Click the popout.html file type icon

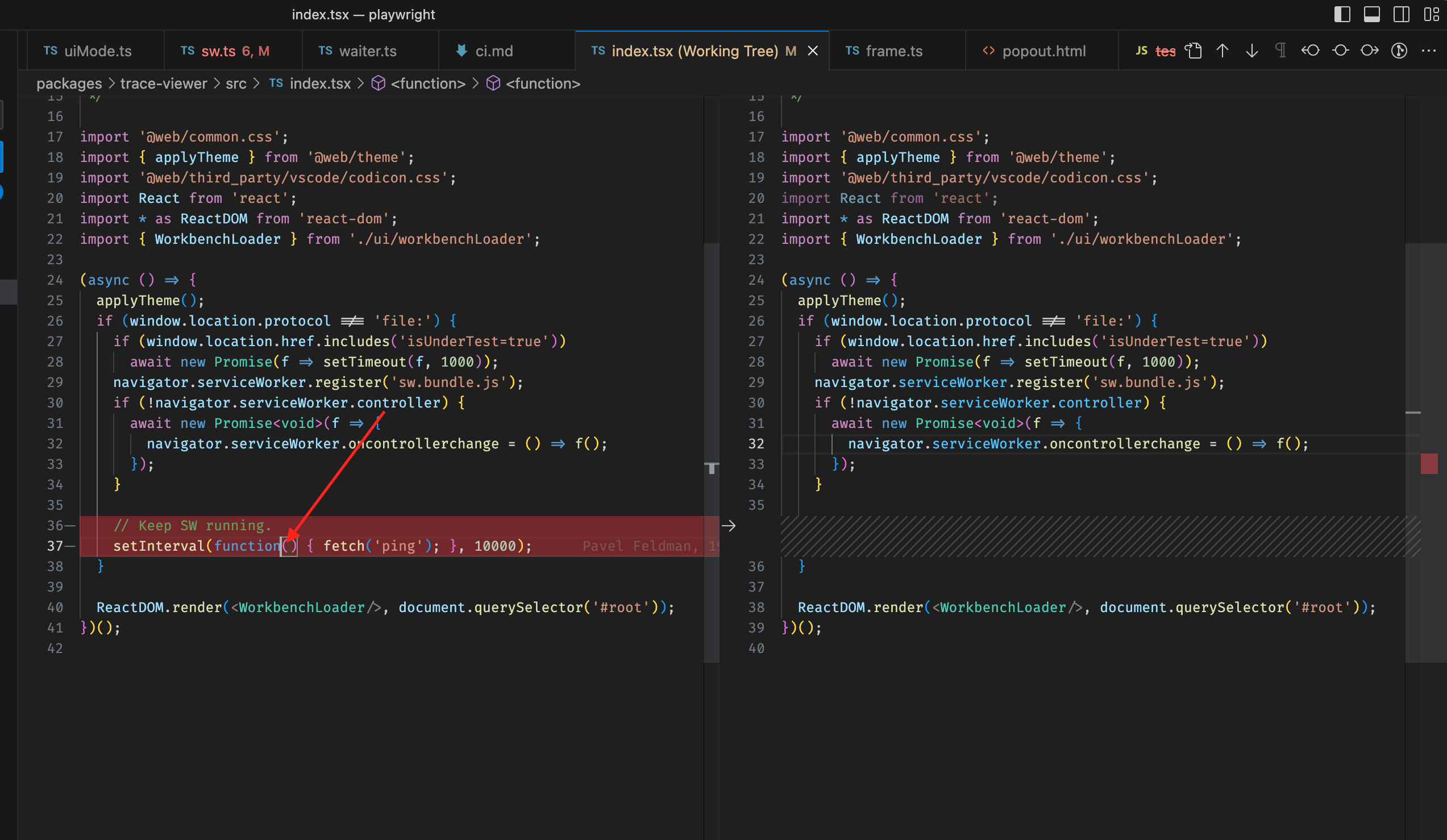988,51
